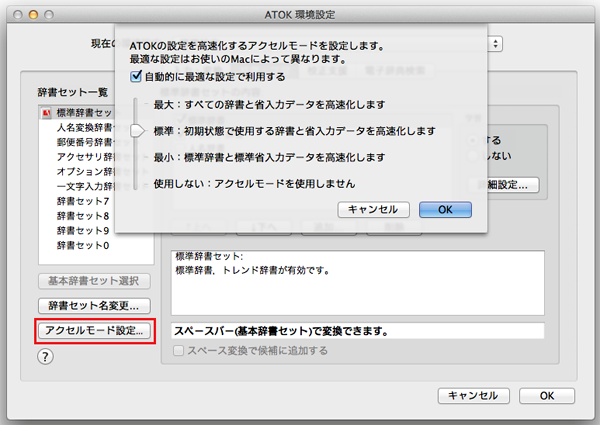Select アクセサリ辞書 set in the list
Image resolution: width=600 pixels, height=425 pixels.
tap(96, 157)
